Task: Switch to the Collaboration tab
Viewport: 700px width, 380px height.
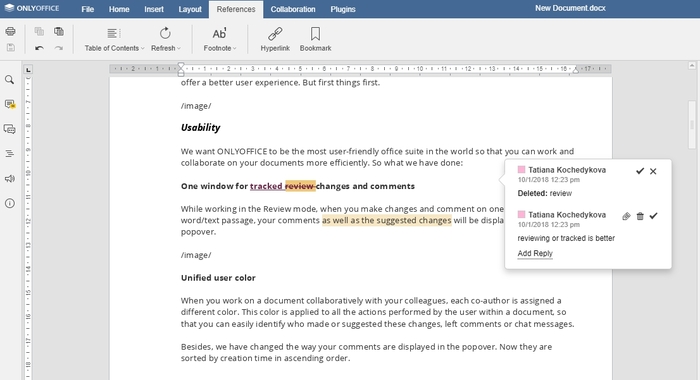Action: [x=293, y=9]
